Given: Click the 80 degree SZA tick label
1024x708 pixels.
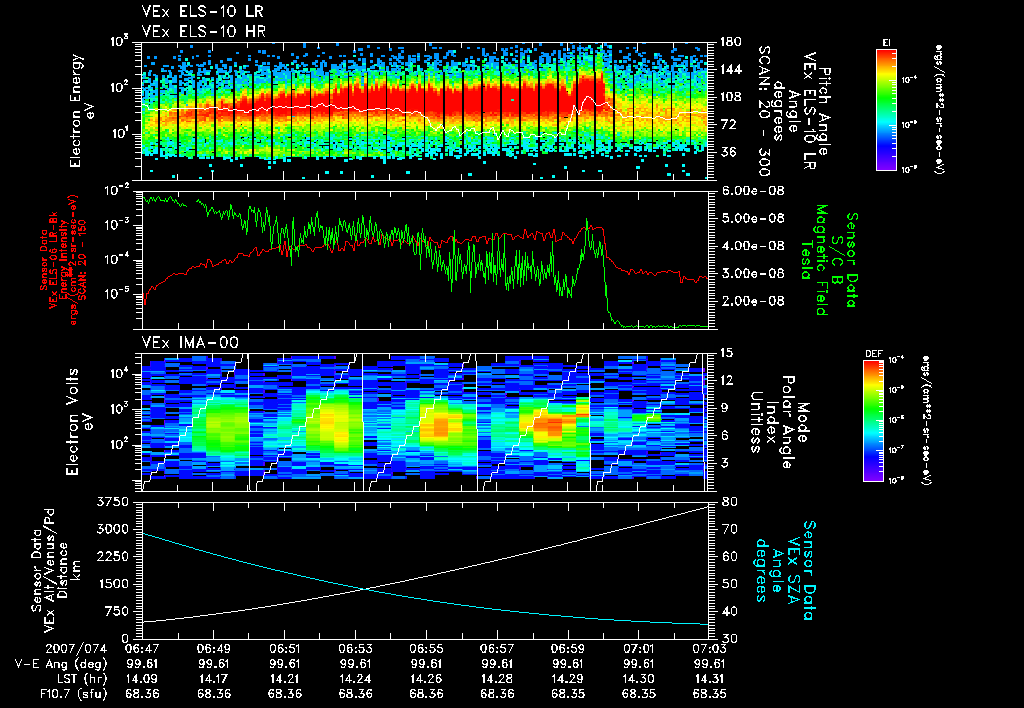Looking at the screenshot, I should pos(729,502).
